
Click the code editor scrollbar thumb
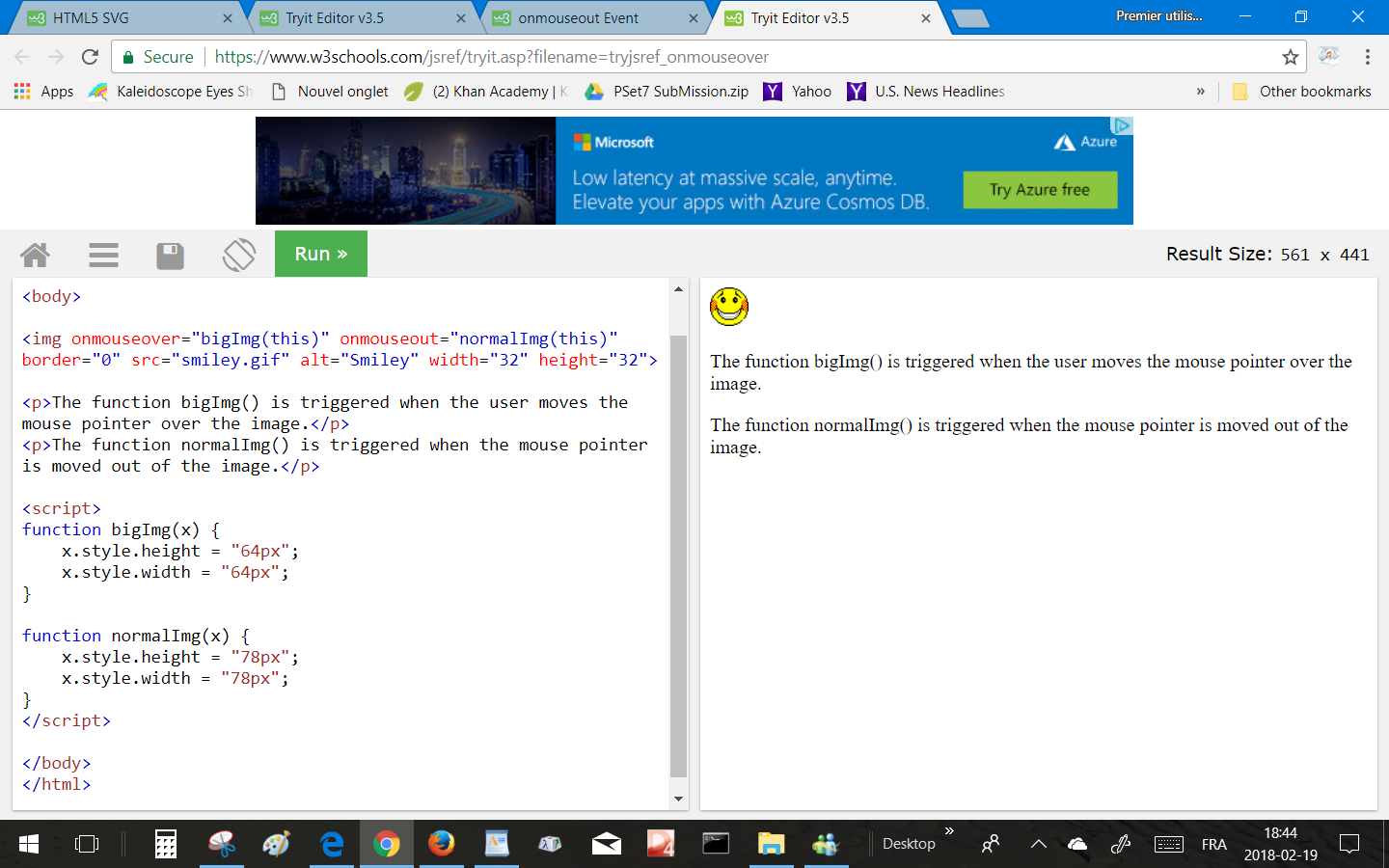678,556
